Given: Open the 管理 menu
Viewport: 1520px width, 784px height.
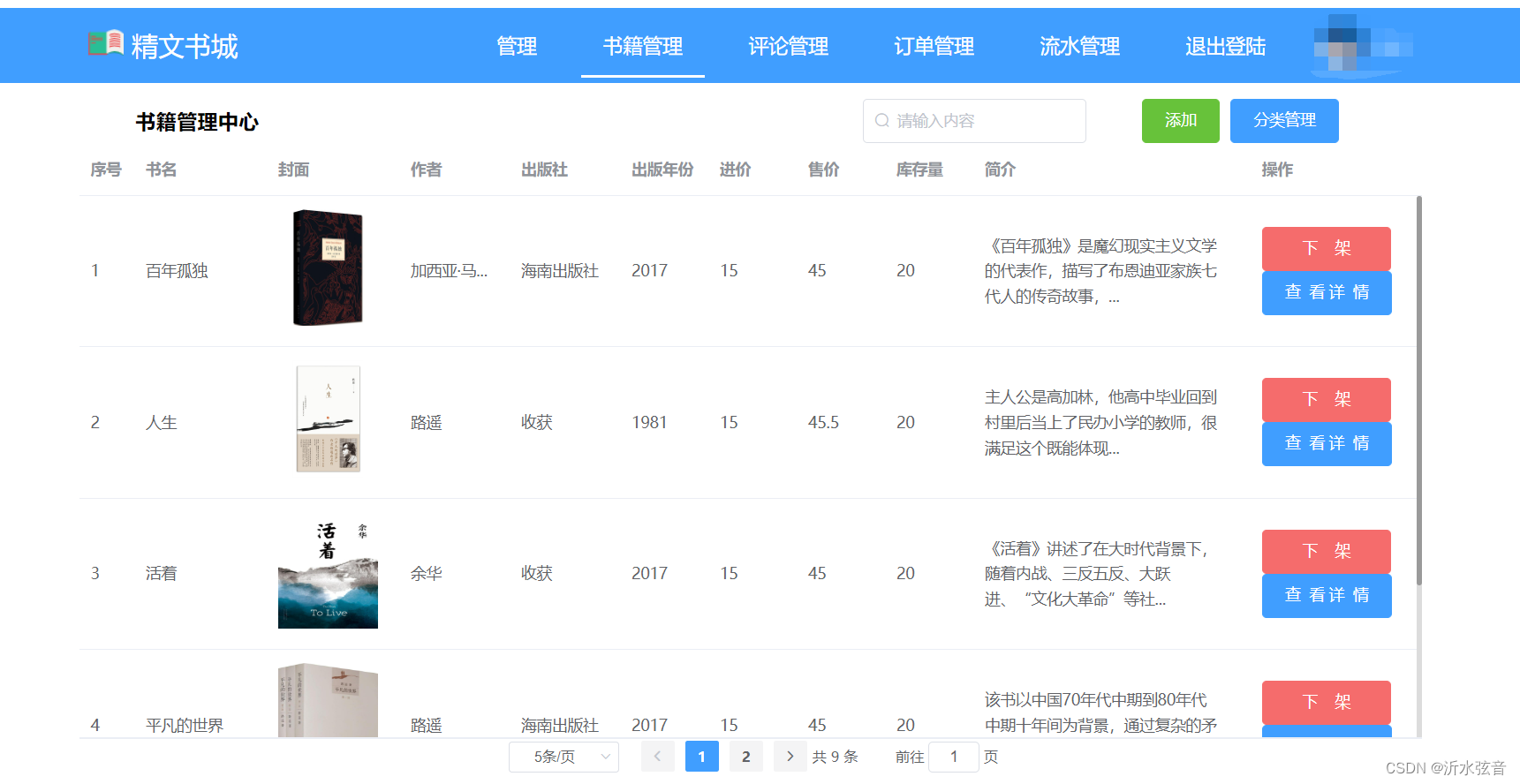Looking at the screenshot, I should 517,46.
